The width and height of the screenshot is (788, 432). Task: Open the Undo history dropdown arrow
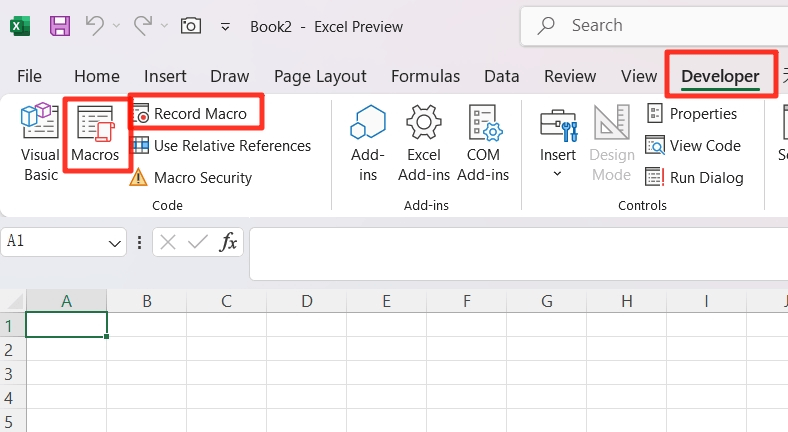[116, 27]
